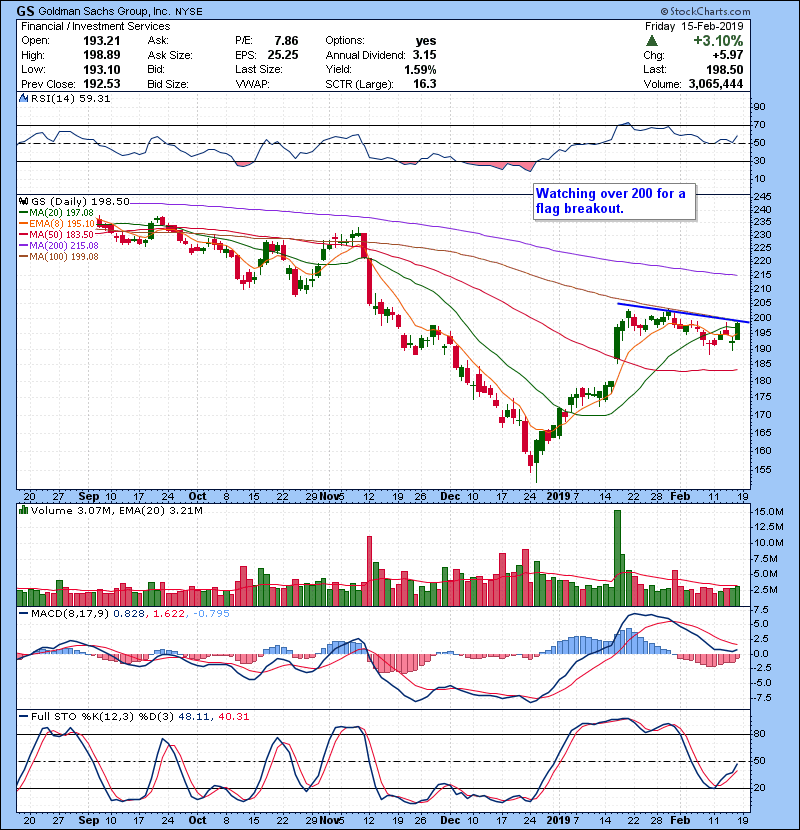Screen dimensions: 800x830
Task: Click the Last value 198.50
Action: (724, 69)
